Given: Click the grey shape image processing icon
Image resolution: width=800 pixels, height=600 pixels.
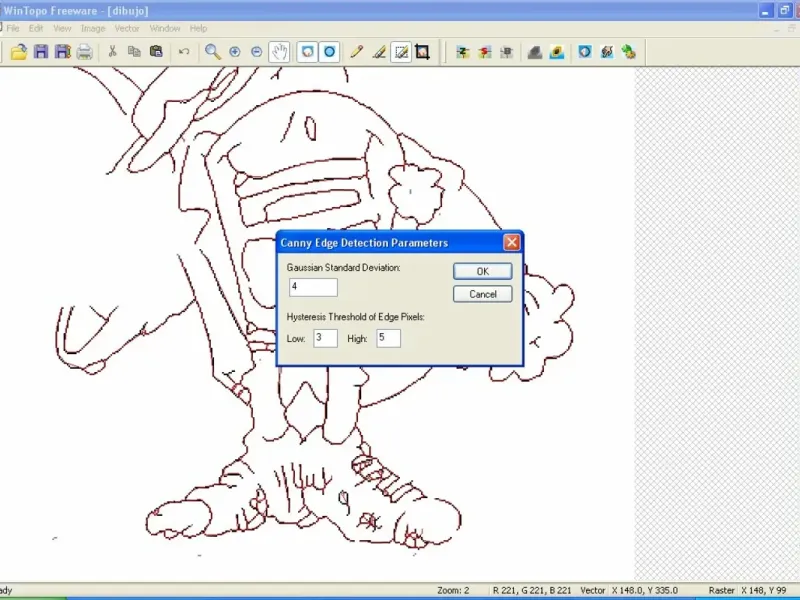Looking at the screenshot, I should [x=535, y=52].
